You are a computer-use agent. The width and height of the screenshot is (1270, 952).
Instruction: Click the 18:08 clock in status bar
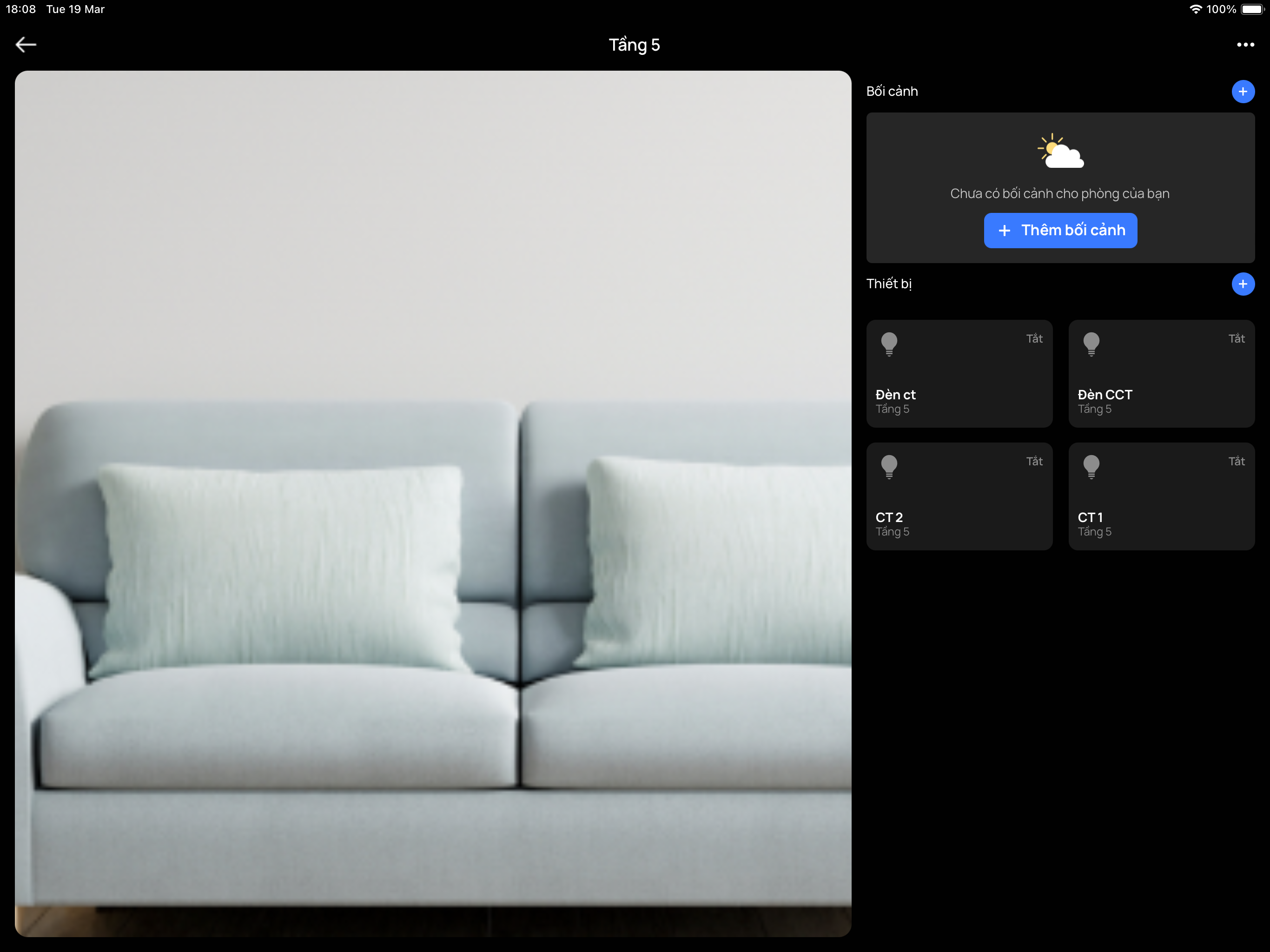20,9
